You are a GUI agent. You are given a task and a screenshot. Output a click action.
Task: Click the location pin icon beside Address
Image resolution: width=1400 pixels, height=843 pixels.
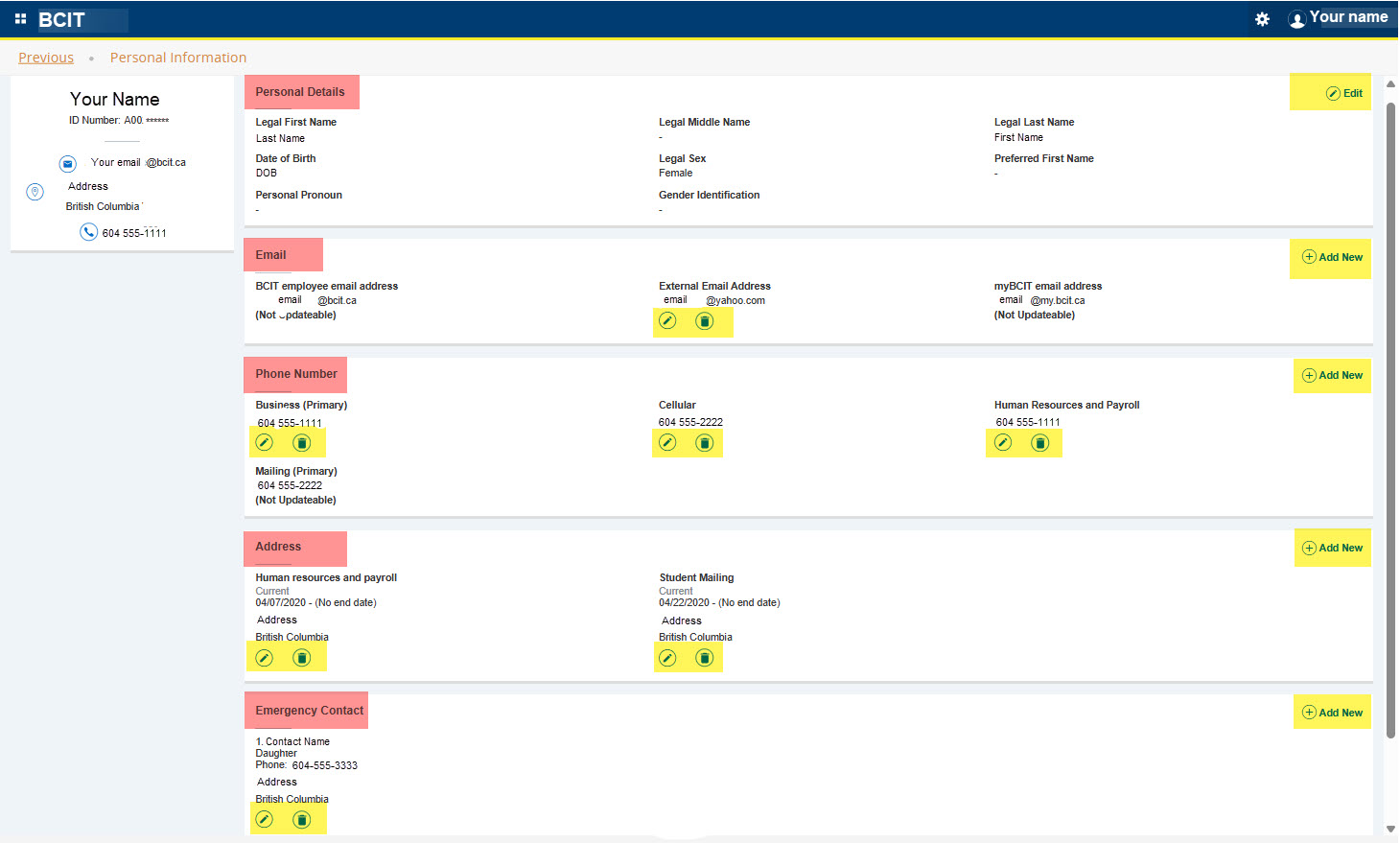35,192
